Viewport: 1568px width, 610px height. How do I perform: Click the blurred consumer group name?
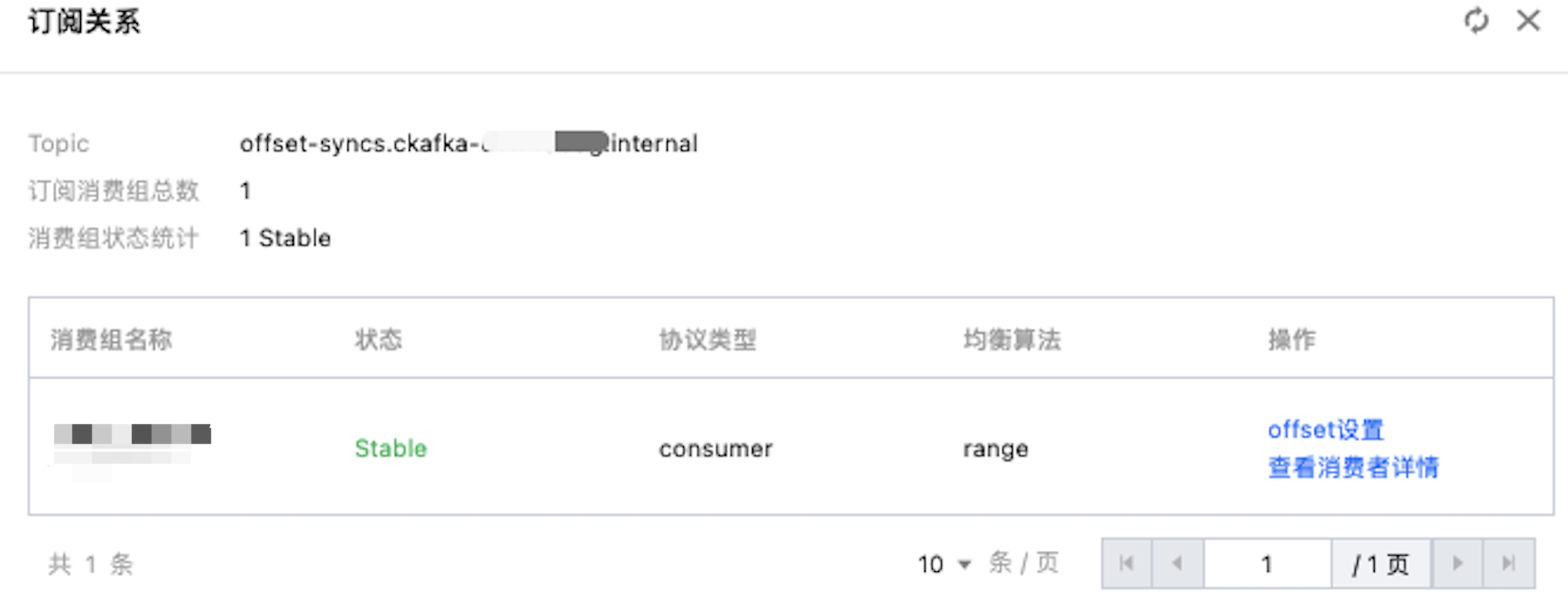[132, 435]
